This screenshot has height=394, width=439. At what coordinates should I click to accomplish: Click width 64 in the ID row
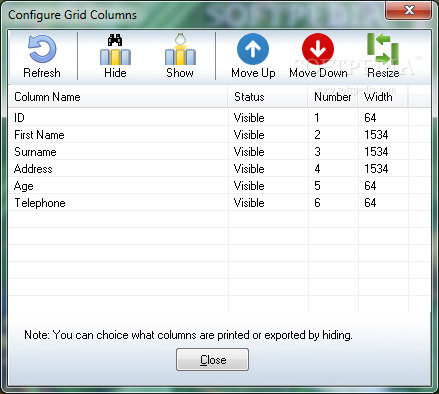[x=370, y=118]
